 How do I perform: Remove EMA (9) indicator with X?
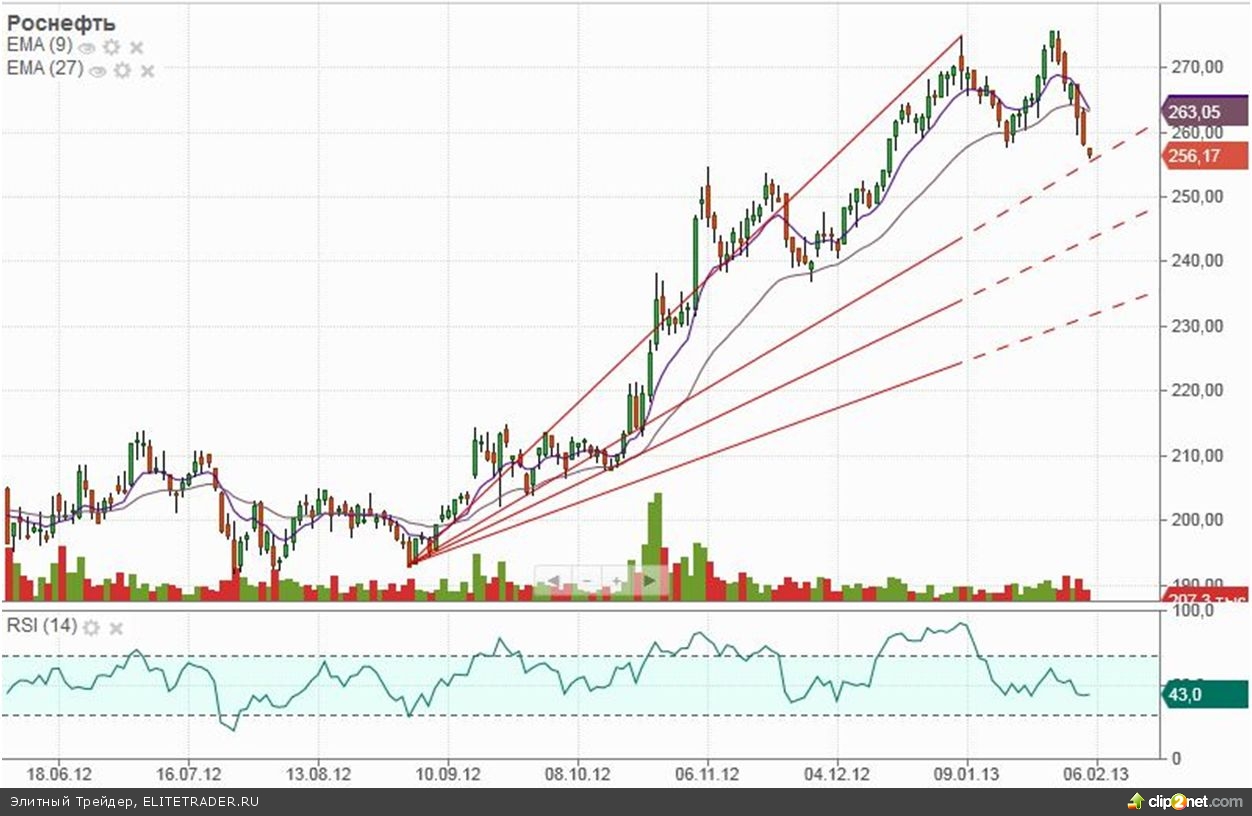pos(137,47)
